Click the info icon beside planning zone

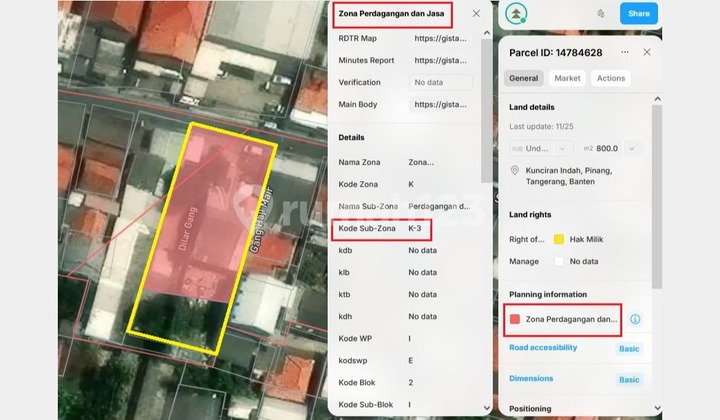(x=635, y=319)
